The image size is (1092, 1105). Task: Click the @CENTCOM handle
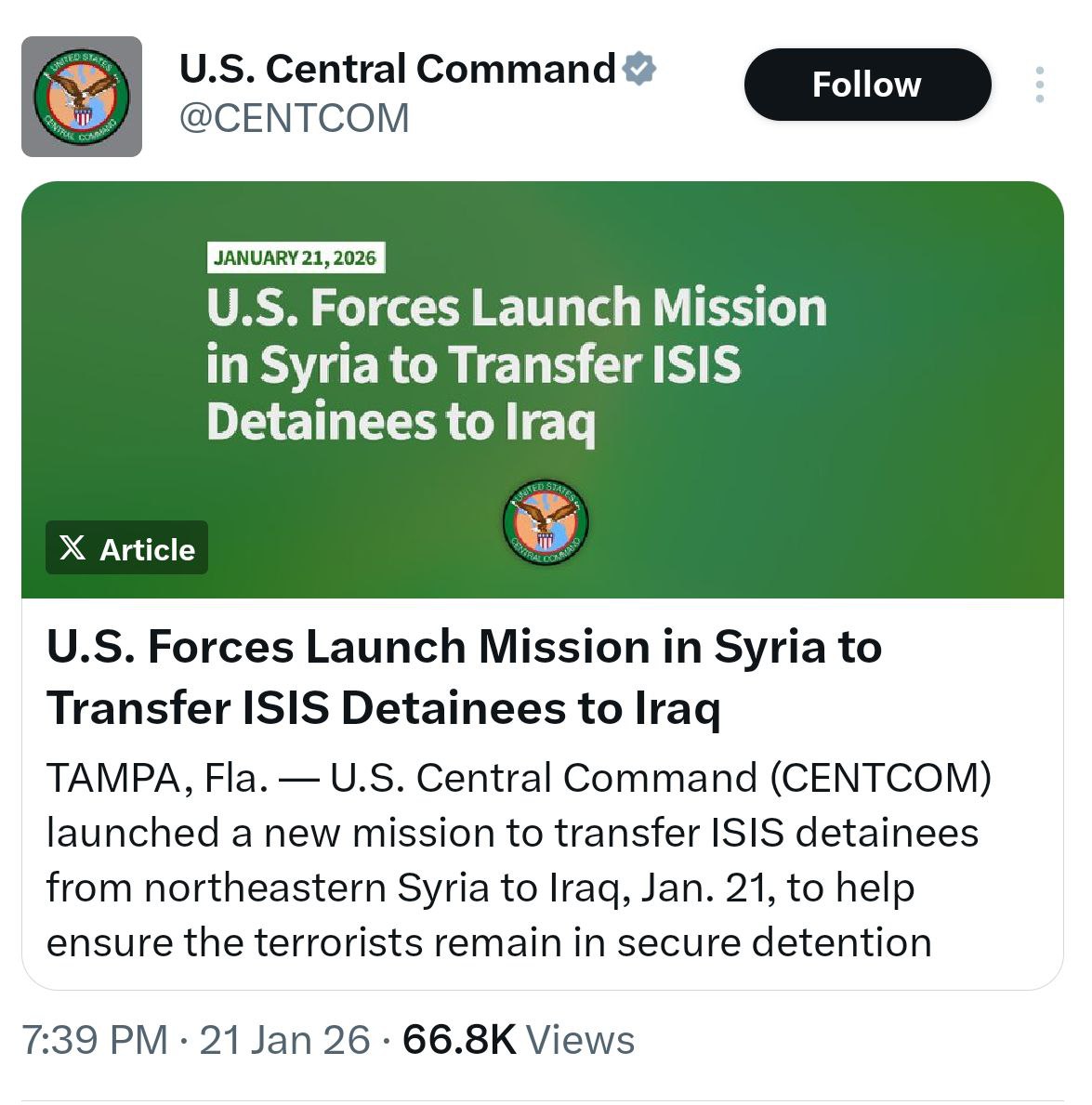click(x=294, y=118)
